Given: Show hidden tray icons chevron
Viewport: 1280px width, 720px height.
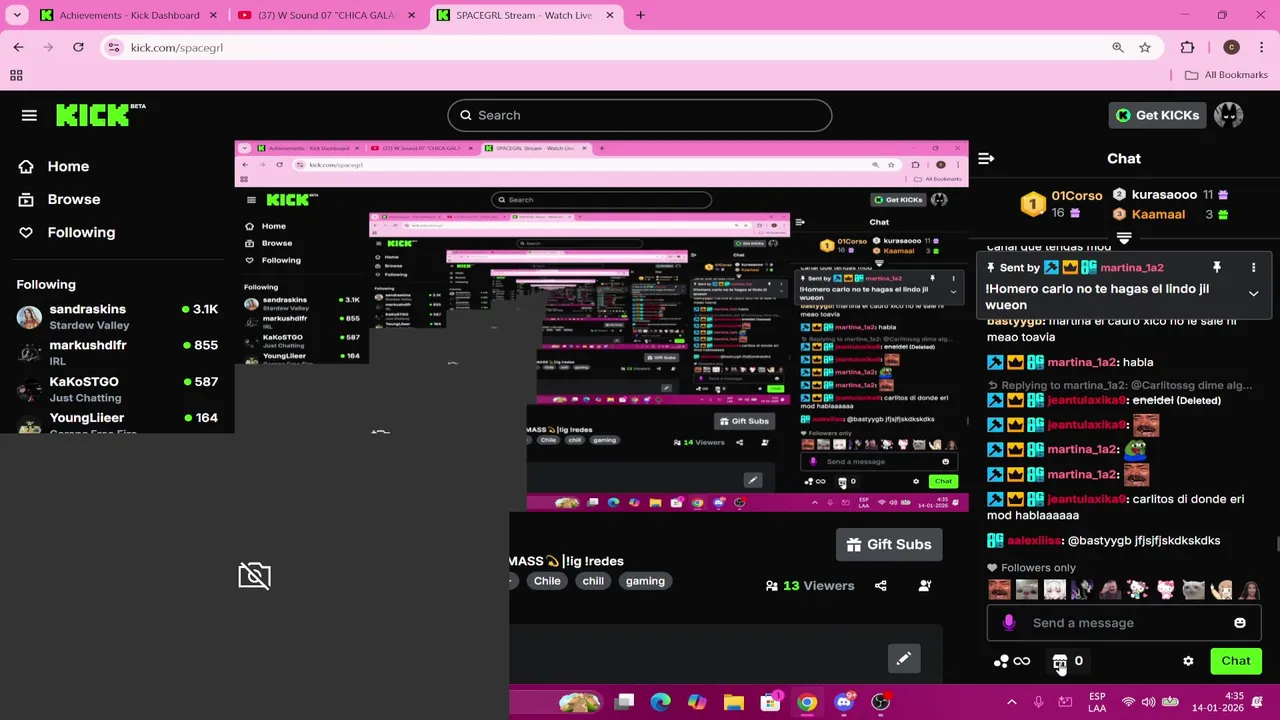Looking at the screenshot, I should point(1011,702).
